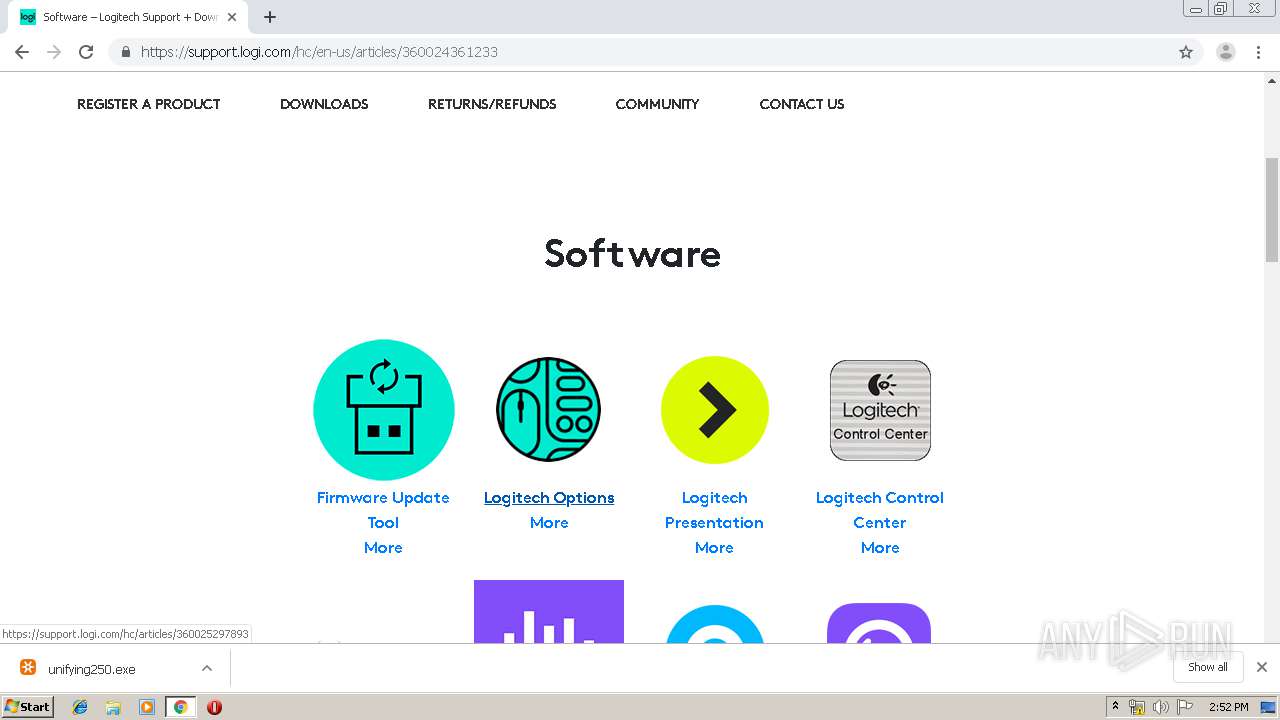Click the purple rounded software icon

879,623
